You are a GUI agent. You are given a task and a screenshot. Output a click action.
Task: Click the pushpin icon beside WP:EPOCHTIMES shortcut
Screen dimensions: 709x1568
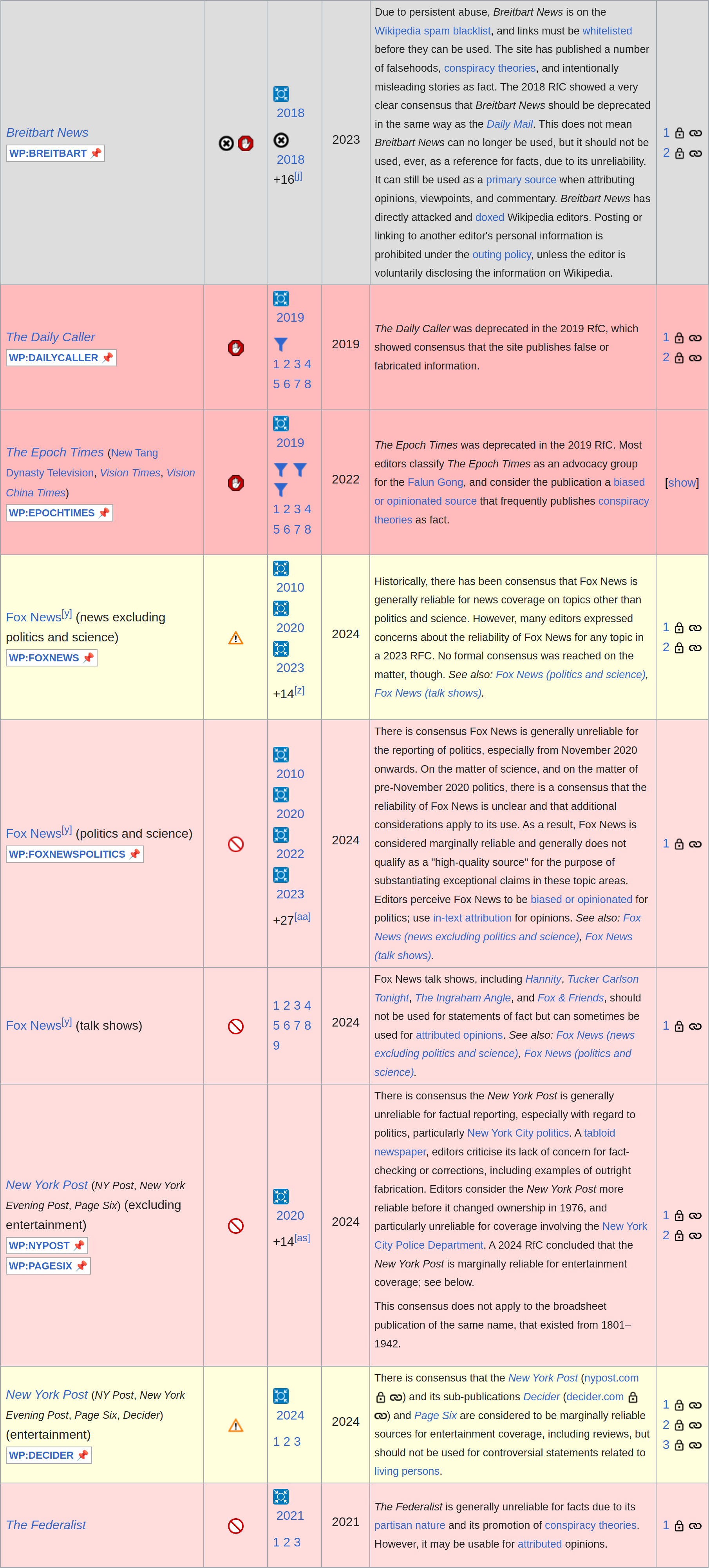point(104,512)
